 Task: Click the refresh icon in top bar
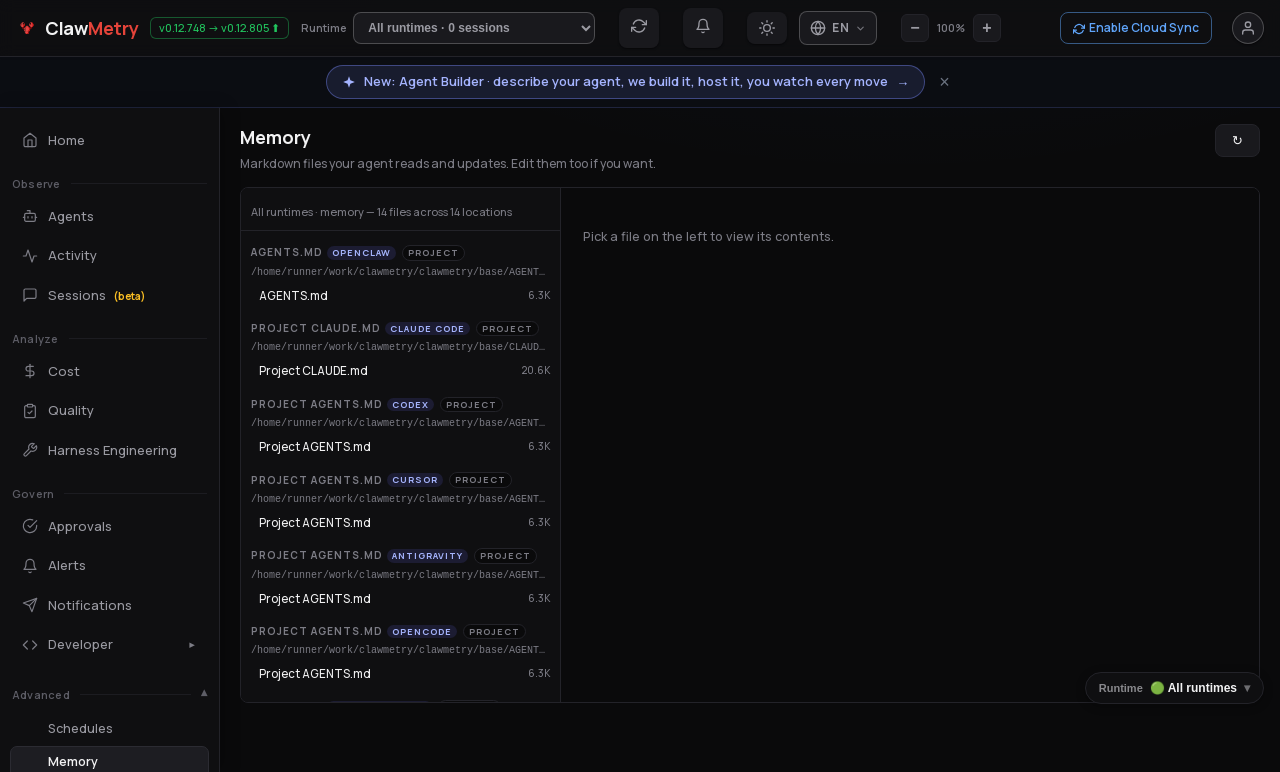(639, 27)
